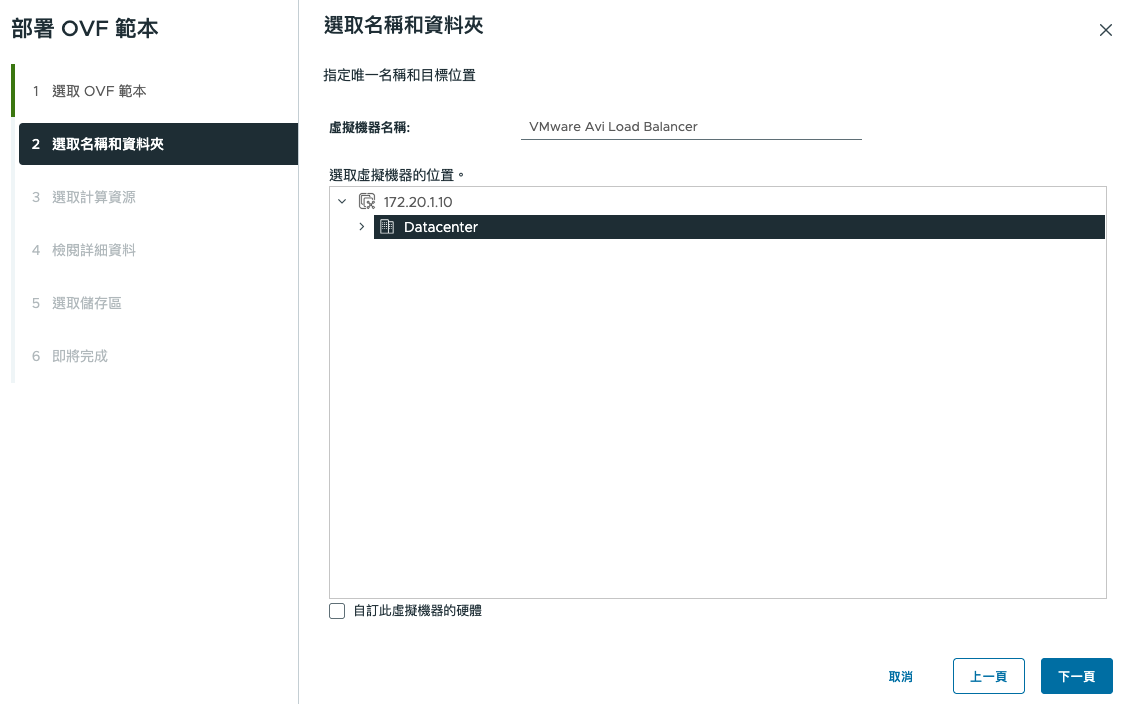1129x704 pixels.
Task: Select the Datacenter row label
Action: (x=441, y=227)
